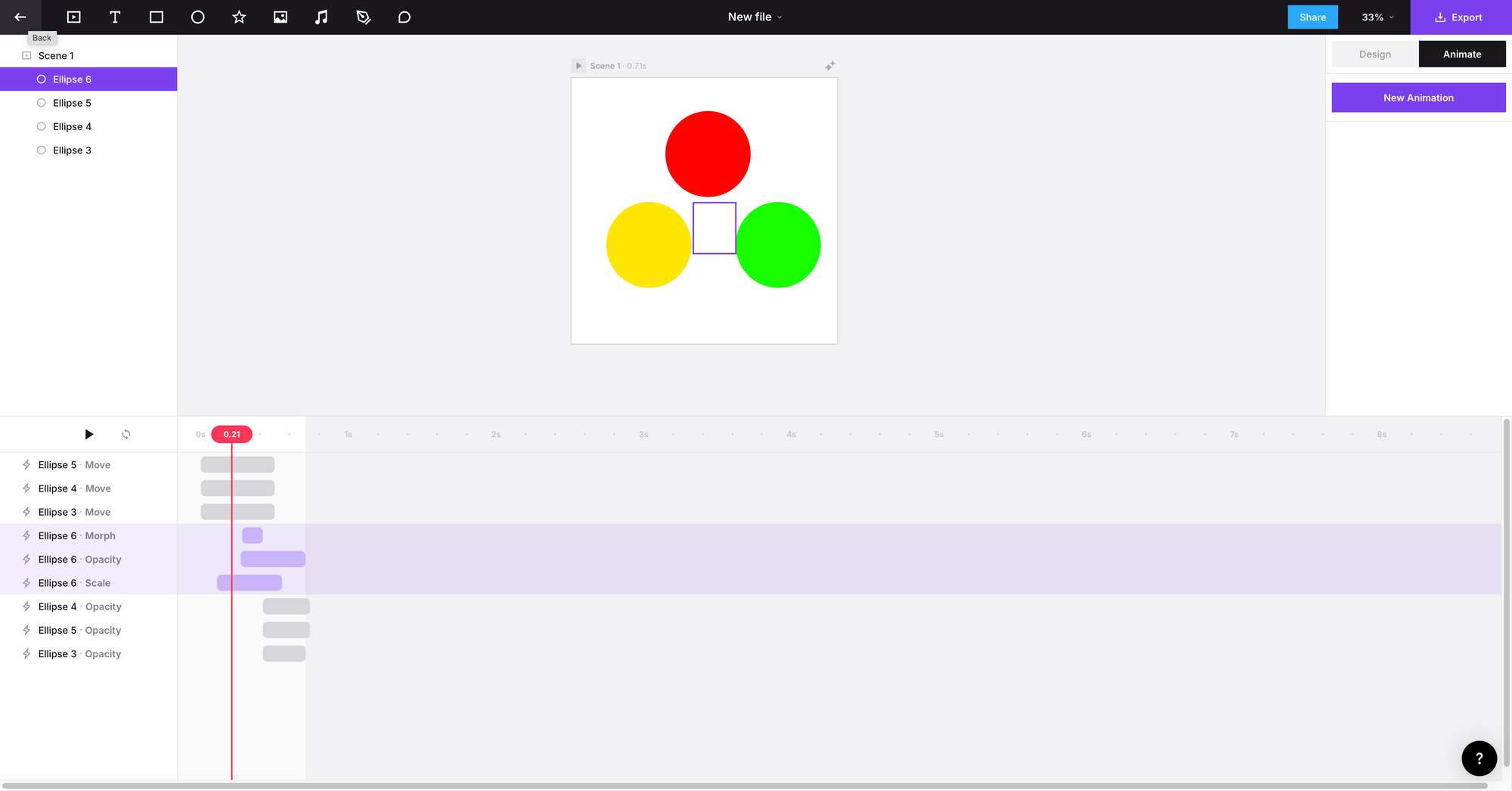Open the 33% zoom dropdown
This screenshot has height=791, width=1512.
click(1377, 17)
